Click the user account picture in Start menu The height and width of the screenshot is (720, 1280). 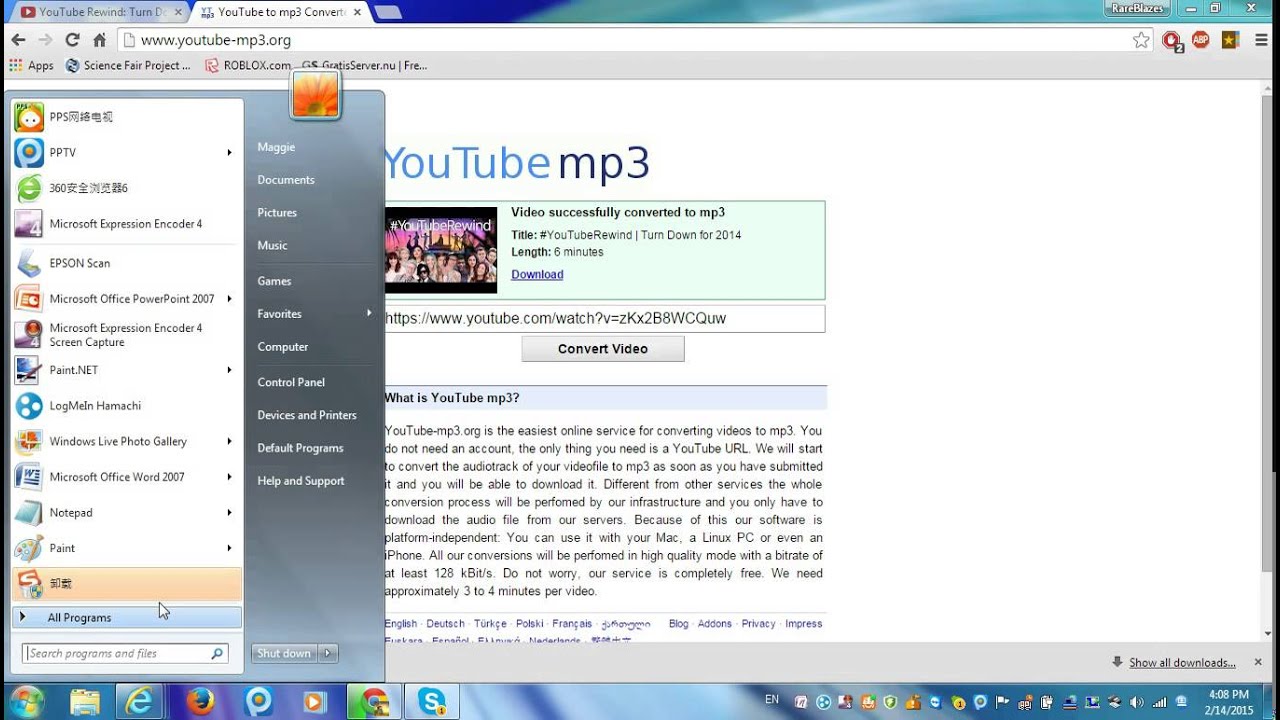pos(316,96)
